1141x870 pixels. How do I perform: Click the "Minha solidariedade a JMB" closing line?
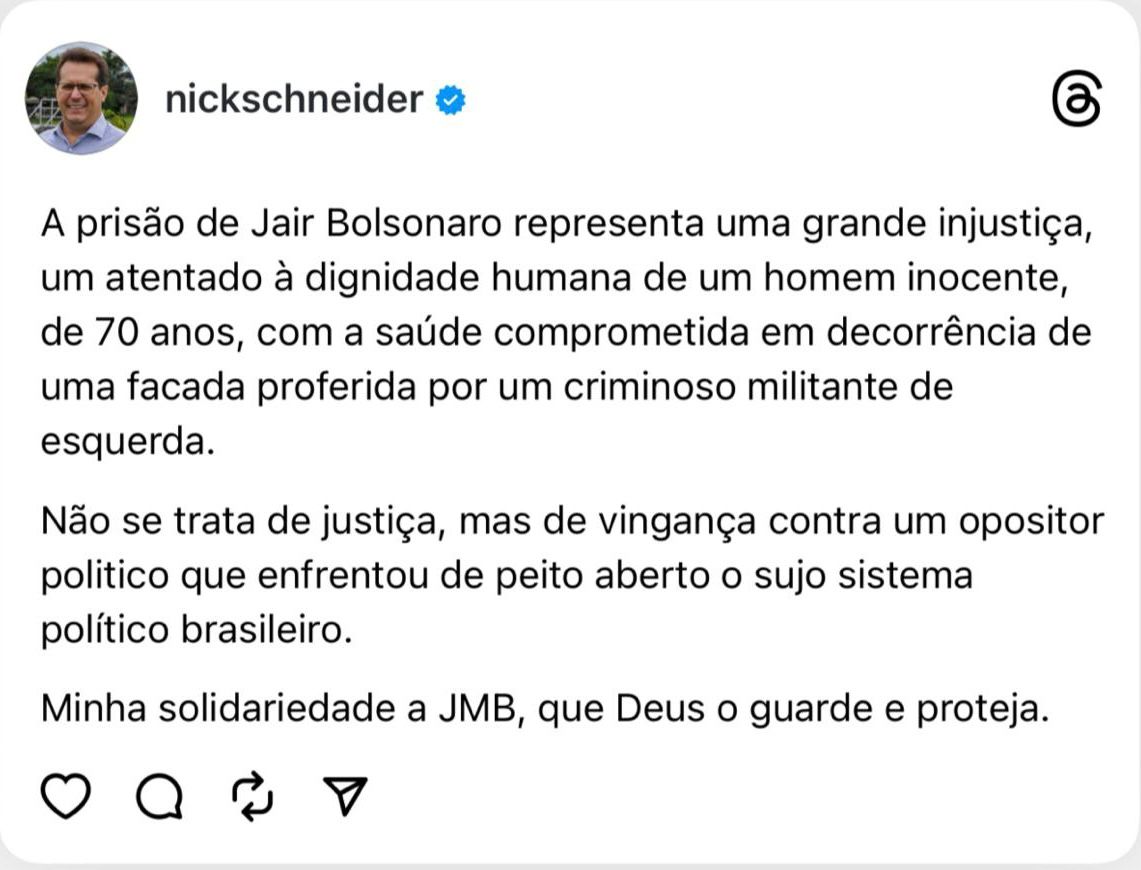tap(545, 707)
